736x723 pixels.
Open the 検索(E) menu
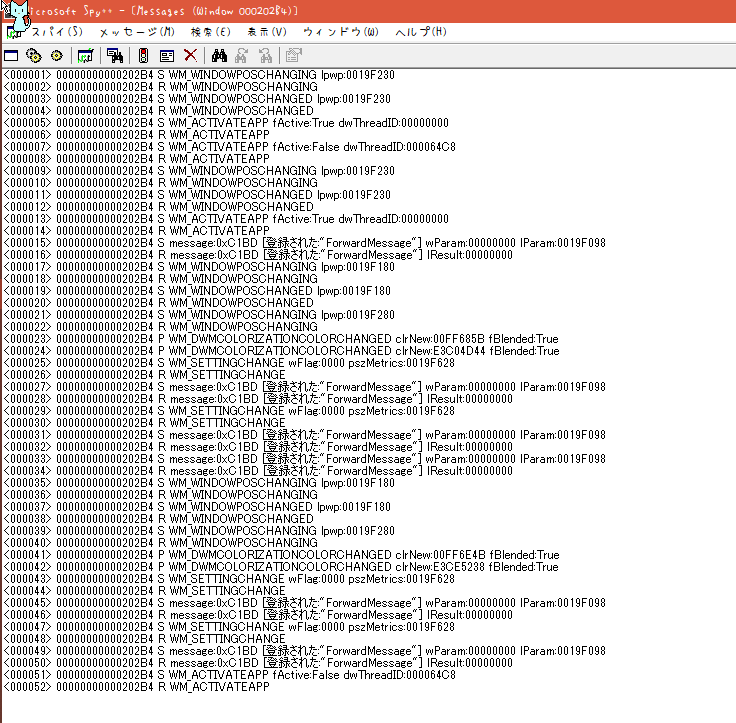click(211, 32)
